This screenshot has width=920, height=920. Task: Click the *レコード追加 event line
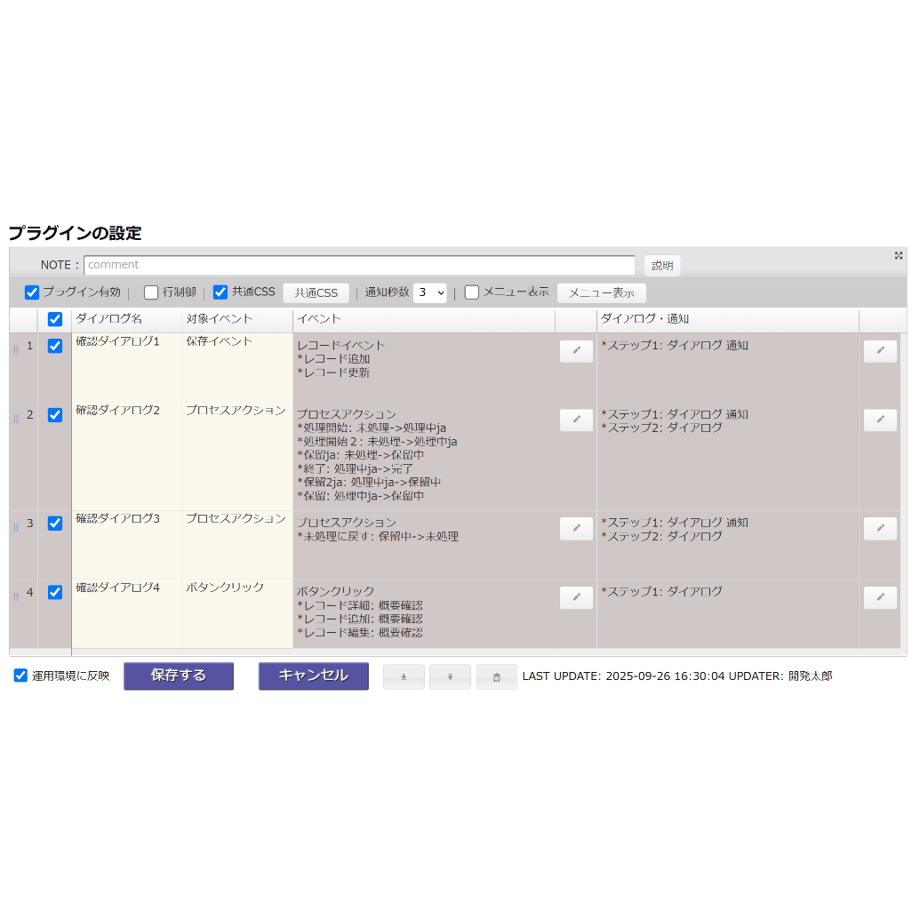(x=333, y=359)
